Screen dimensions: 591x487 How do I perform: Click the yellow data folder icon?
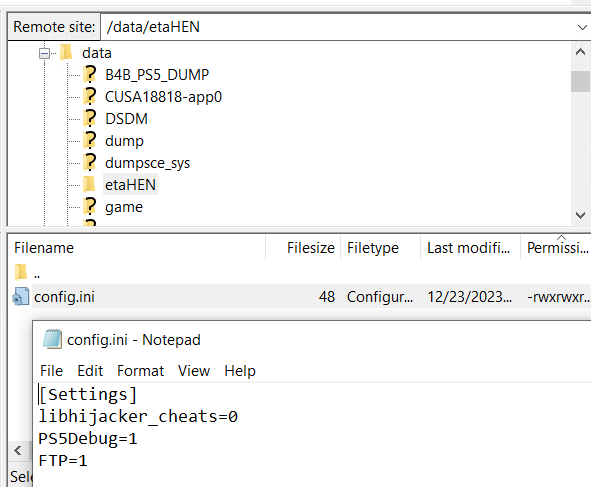(66, 52)
